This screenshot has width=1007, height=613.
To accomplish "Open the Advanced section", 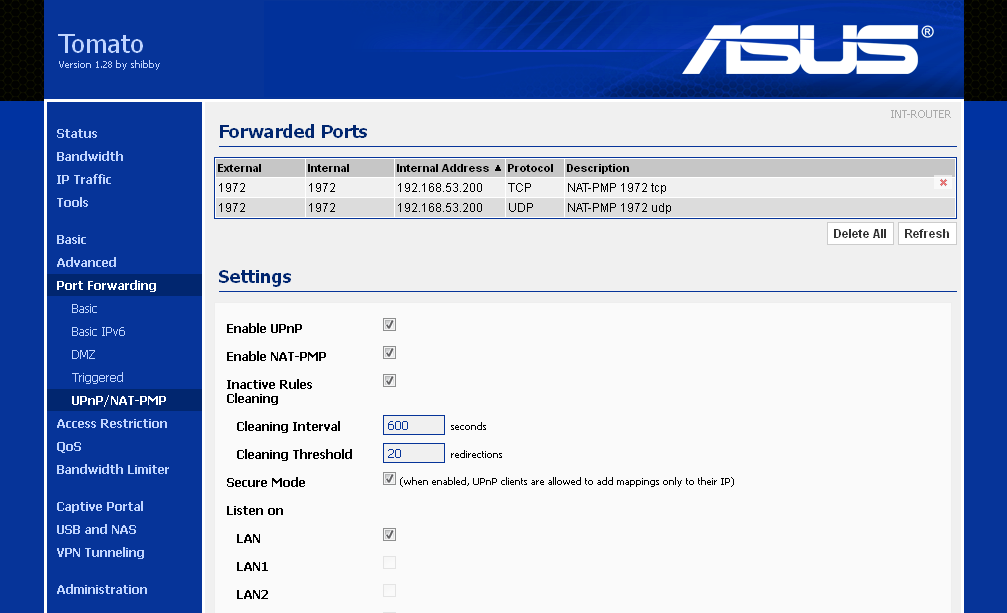I will click(x=86, y=263).
